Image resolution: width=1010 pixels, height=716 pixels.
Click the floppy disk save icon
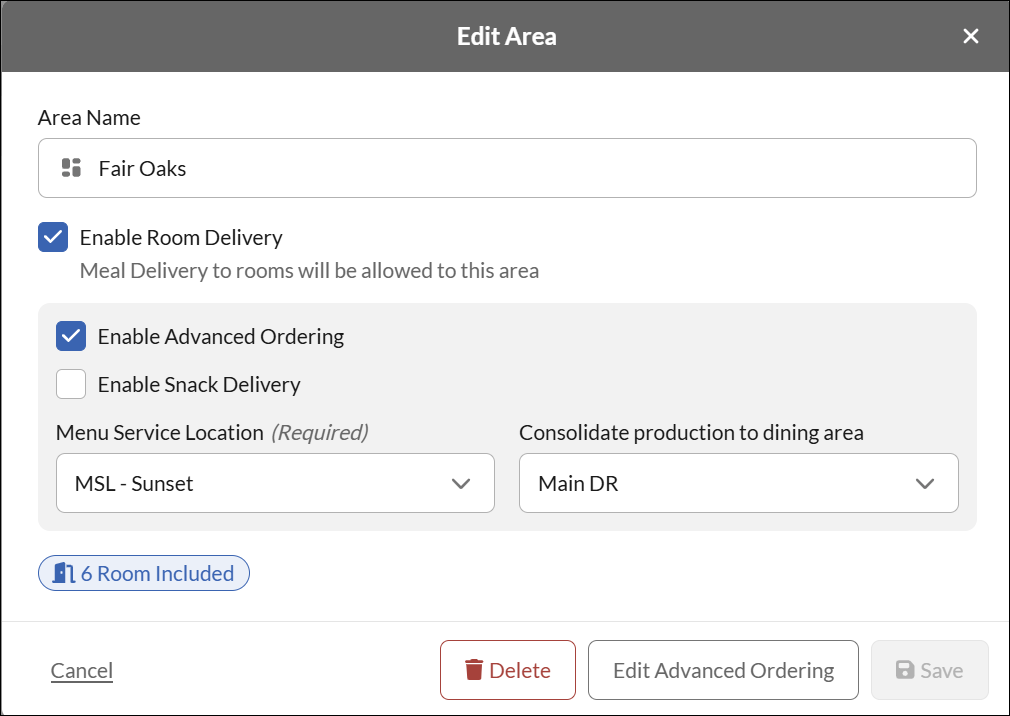point(905,670)
